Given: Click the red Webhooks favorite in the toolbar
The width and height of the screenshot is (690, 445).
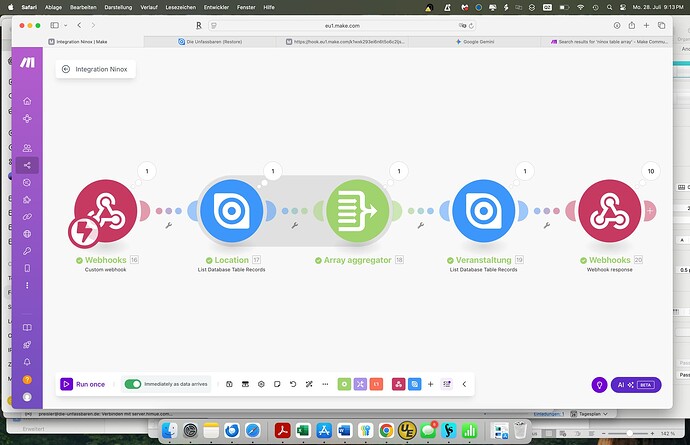Looking at the screenshot, I should click(x=398, y=384).
